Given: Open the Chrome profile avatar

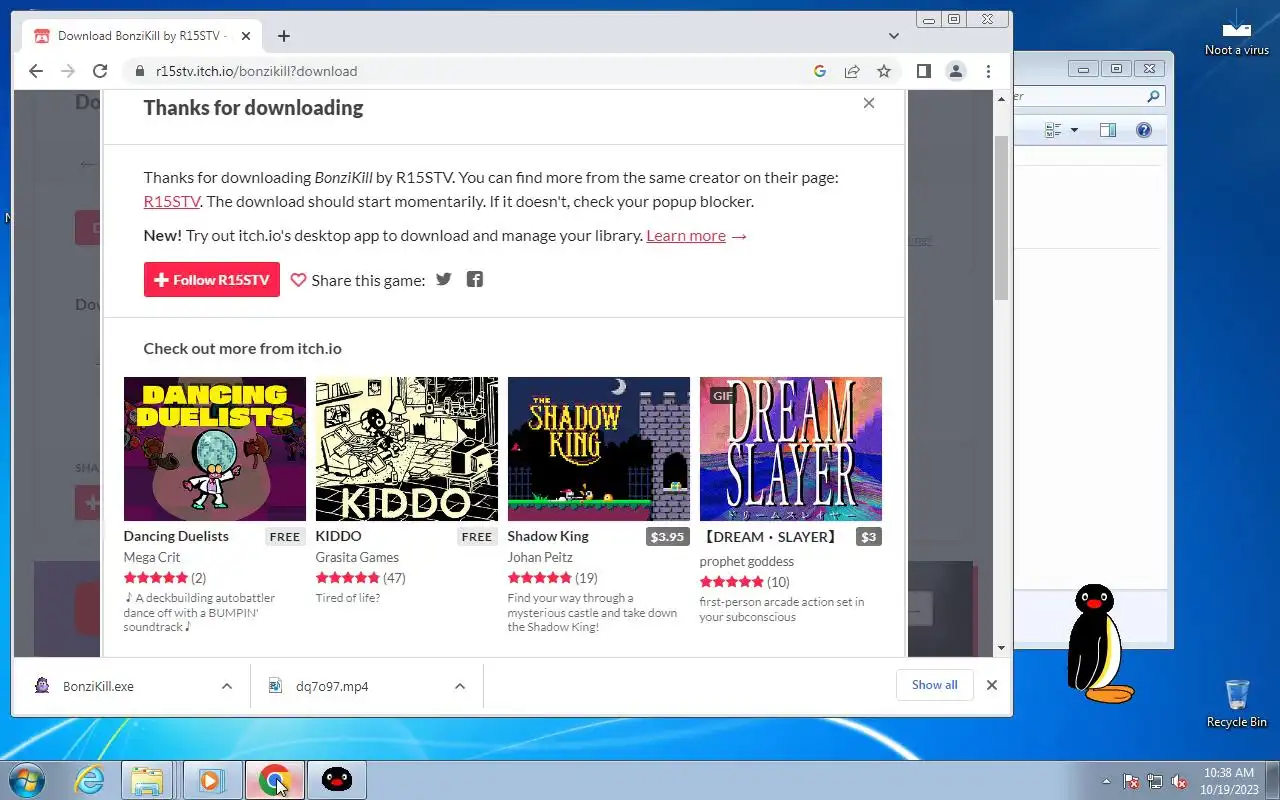Looking at the screenshot, I should [x=956, y=71].
